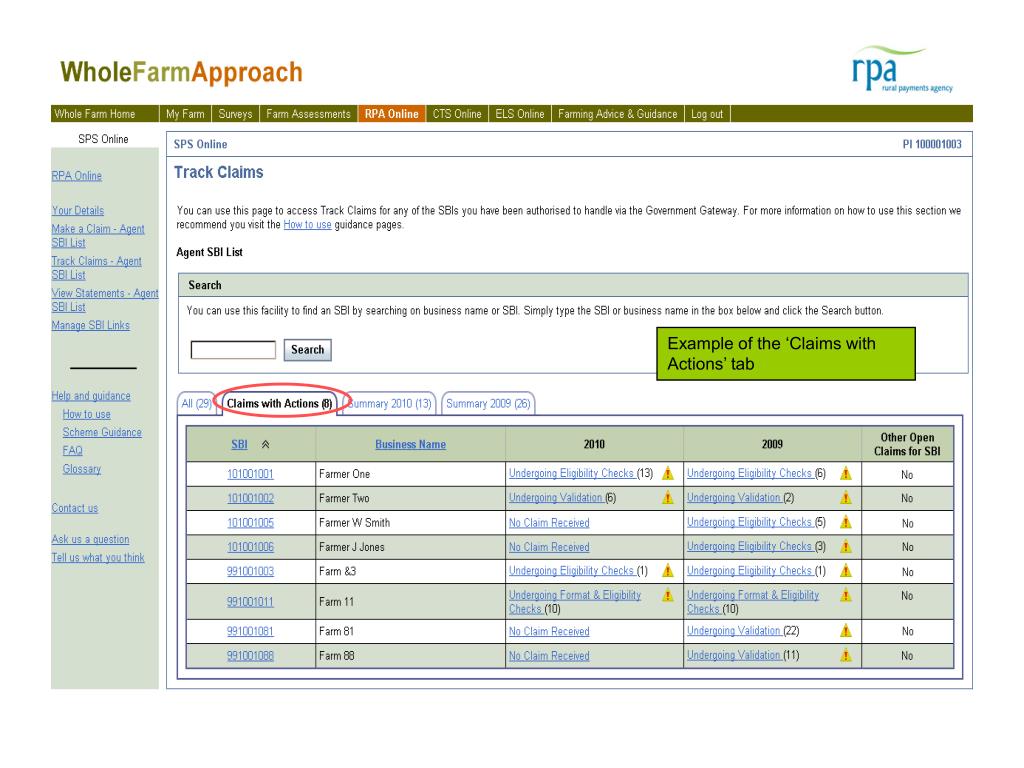Open the Scheme Guidance sidebar link
1024x768 pixels.
pyautogui.click(x=102, y=432)
